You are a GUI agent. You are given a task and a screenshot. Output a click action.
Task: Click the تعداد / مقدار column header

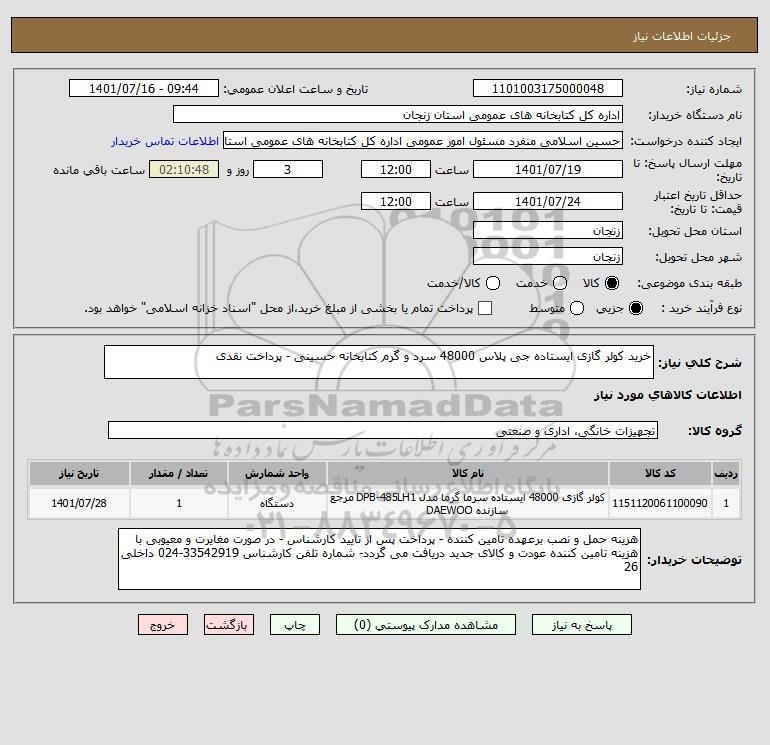click(179, 473)
